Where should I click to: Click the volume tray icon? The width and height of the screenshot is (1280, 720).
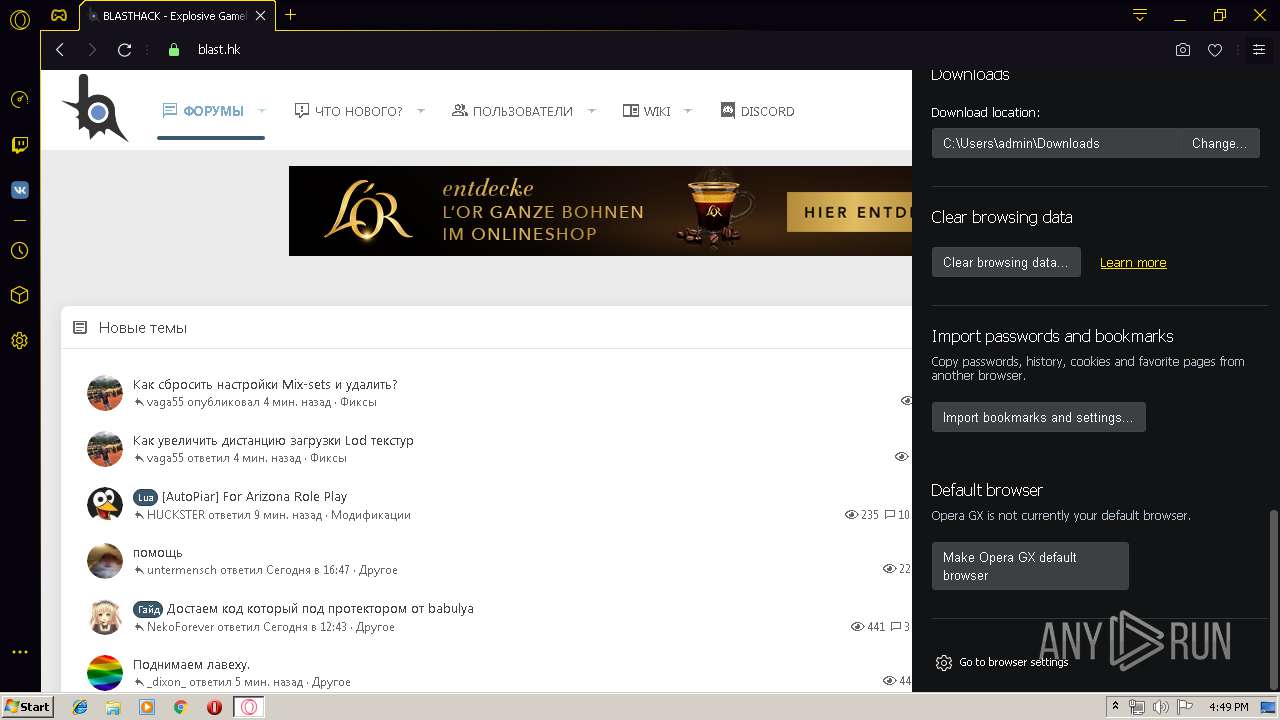[x=1159, y=707]
